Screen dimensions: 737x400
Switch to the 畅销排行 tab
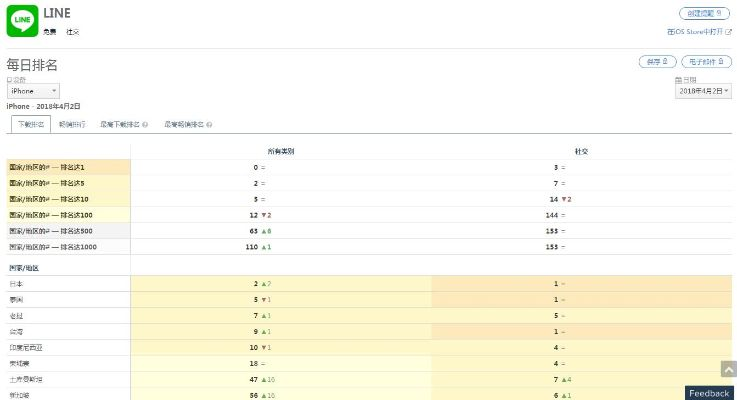click(73, 125)
